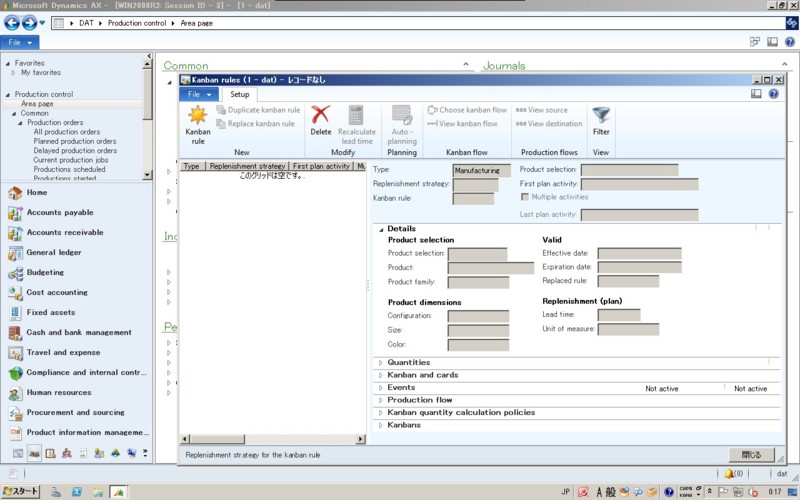Open the main File menu

point(19,42)
